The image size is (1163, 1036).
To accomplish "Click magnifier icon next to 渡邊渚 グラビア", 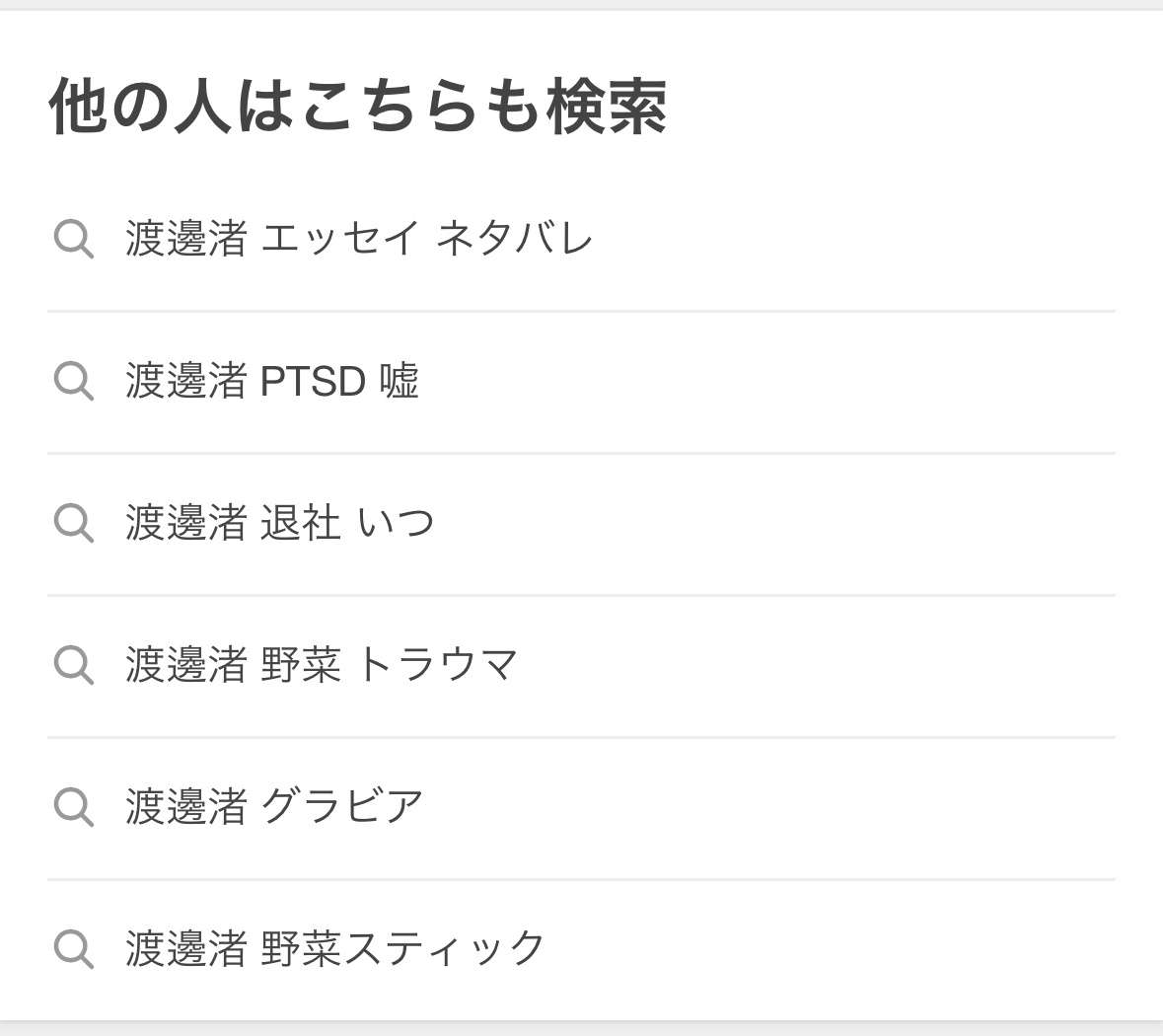I will coord(73,807).
